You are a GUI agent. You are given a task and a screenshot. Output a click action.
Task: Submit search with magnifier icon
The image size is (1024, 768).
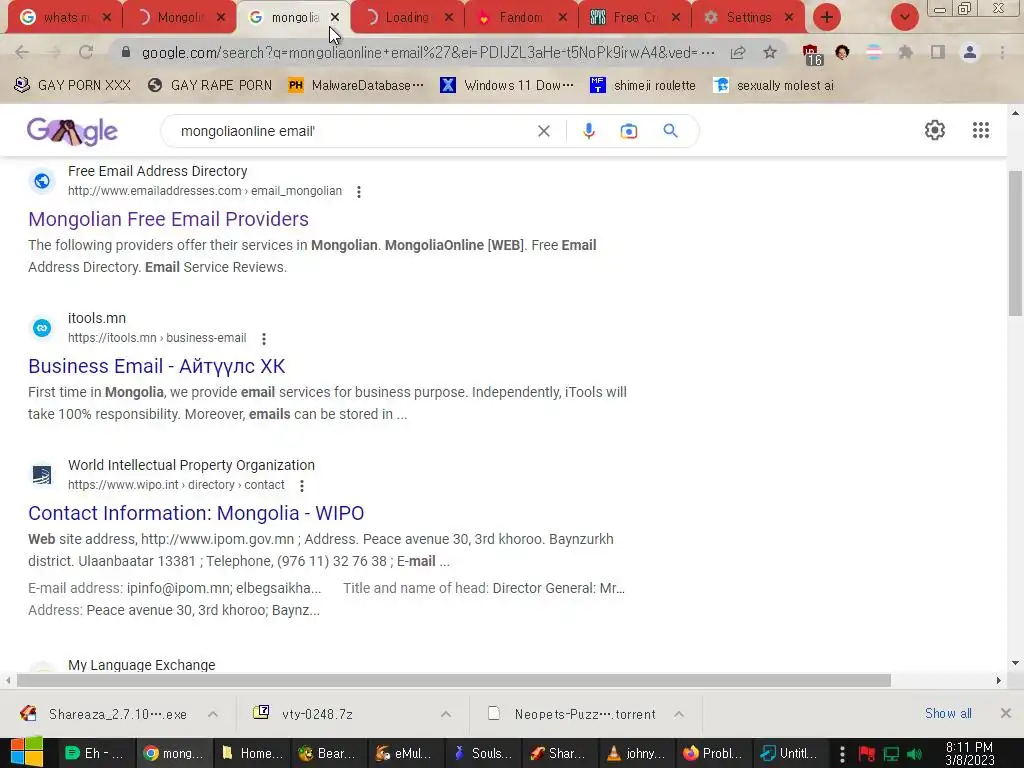pyautogui.click(x=670, y=131)
